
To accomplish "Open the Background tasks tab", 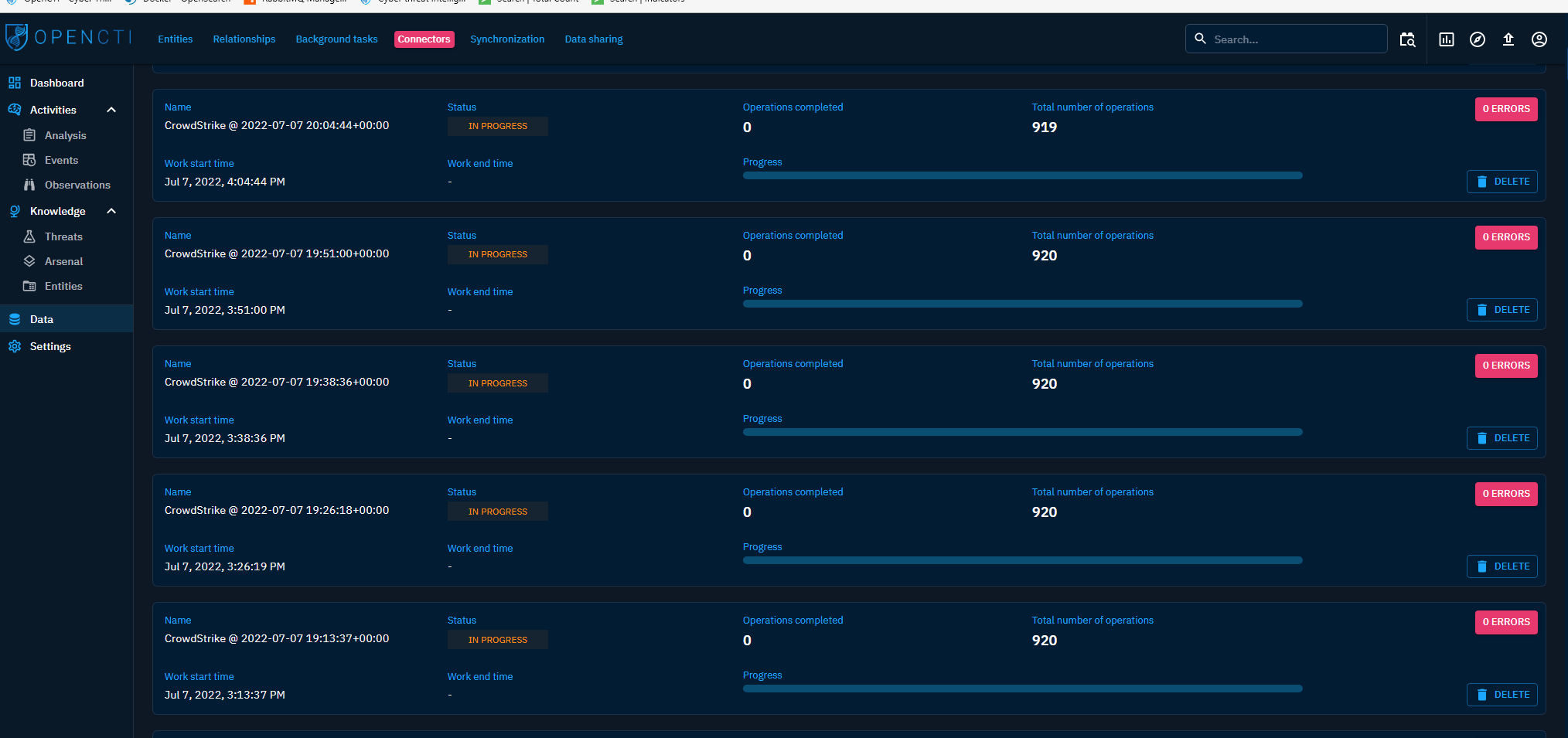I will point(336,39).
